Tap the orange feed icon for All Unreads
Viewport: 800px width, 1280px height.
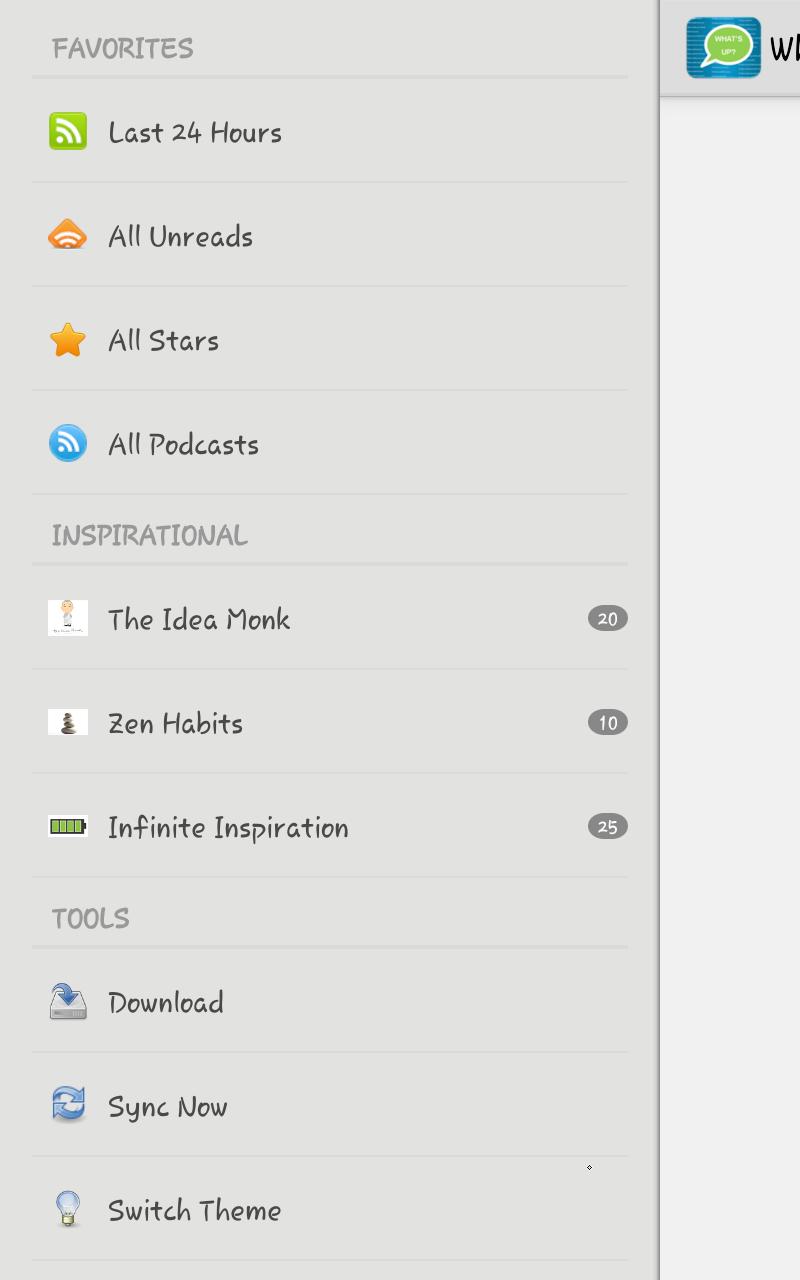(68, 235)
